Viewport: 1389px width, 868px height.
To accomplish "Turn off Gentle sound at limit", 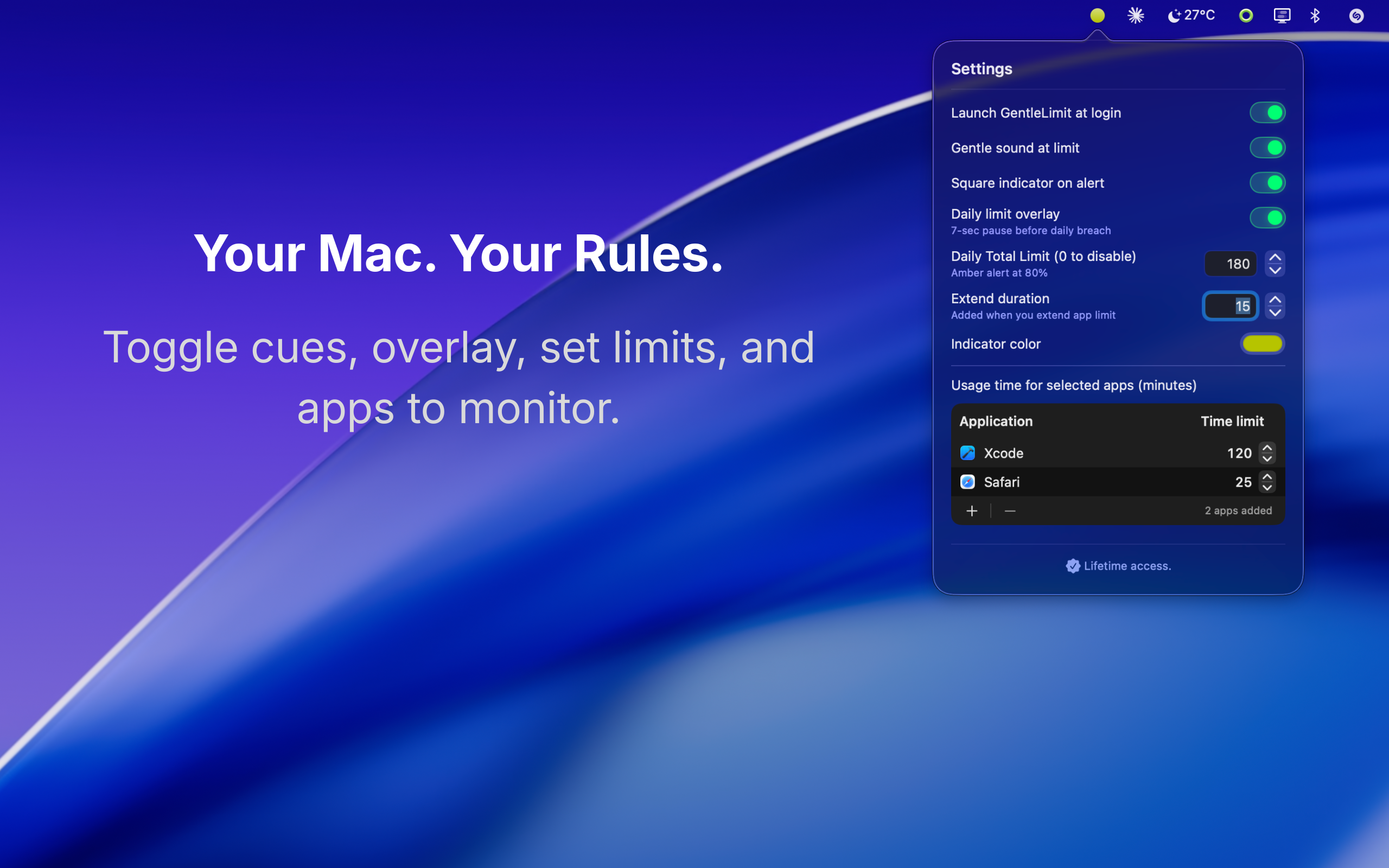I will click(x=1267, y=148).
